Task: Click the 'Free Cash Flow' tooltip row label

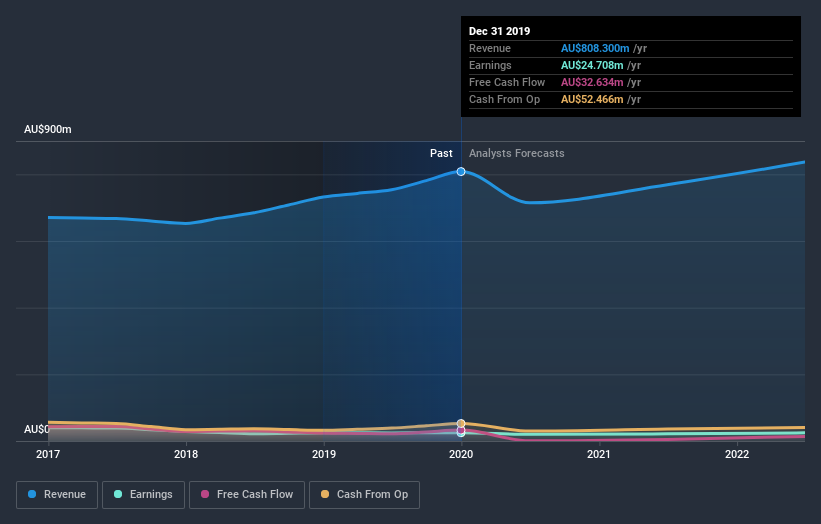Action: point(507,82)
